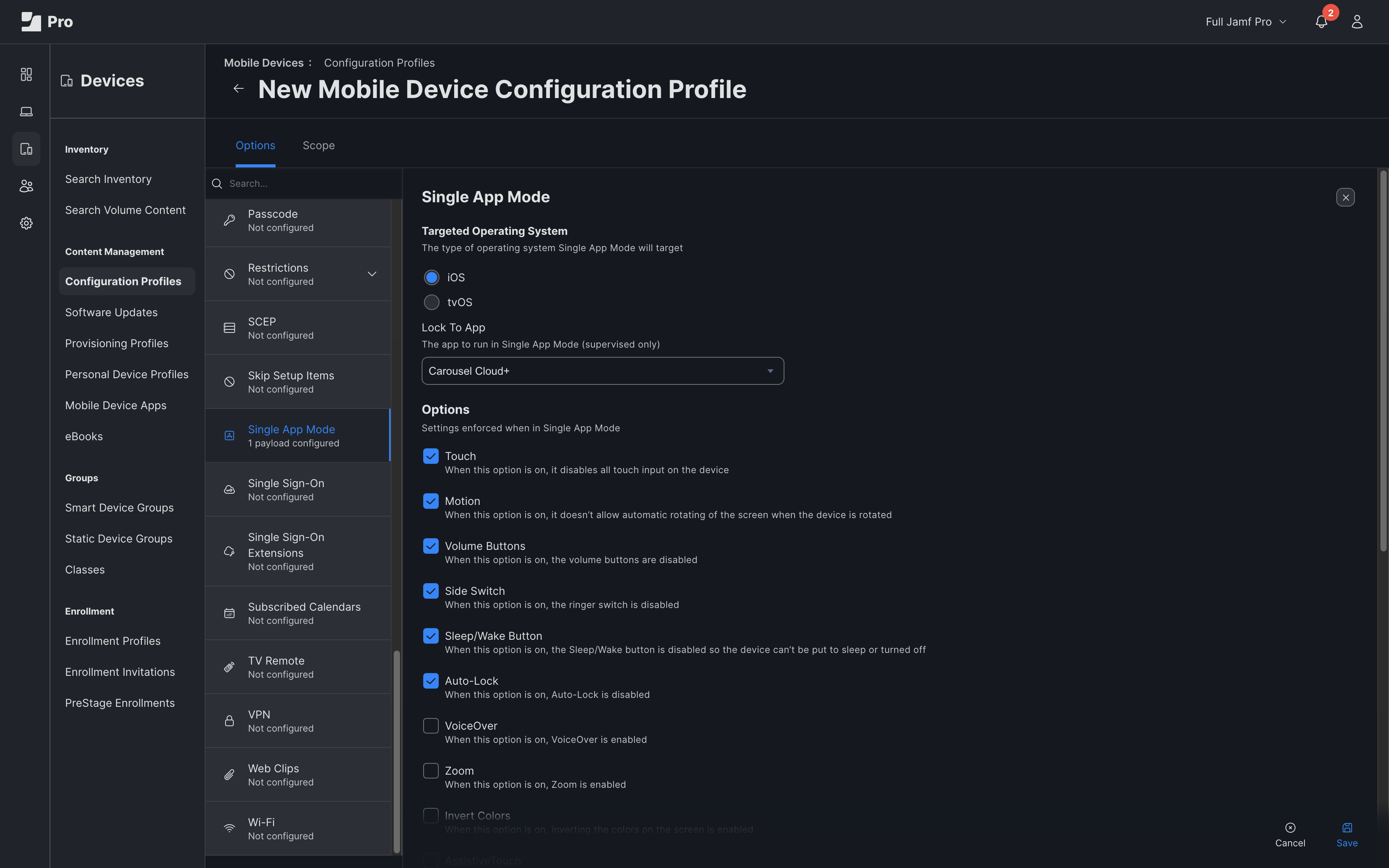Open the dashboard icon in left rail
1389x868 pixels.
click(x=26, y=75)
